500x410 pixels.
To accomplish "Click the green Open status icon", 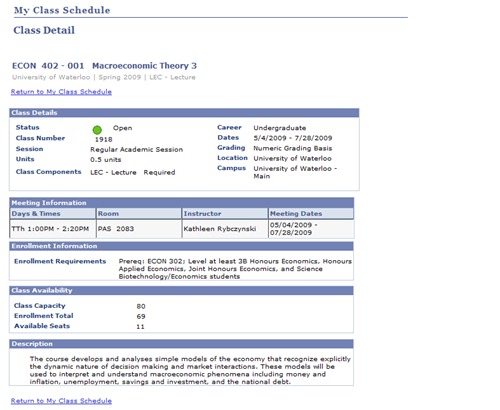I will click(97, 130).
